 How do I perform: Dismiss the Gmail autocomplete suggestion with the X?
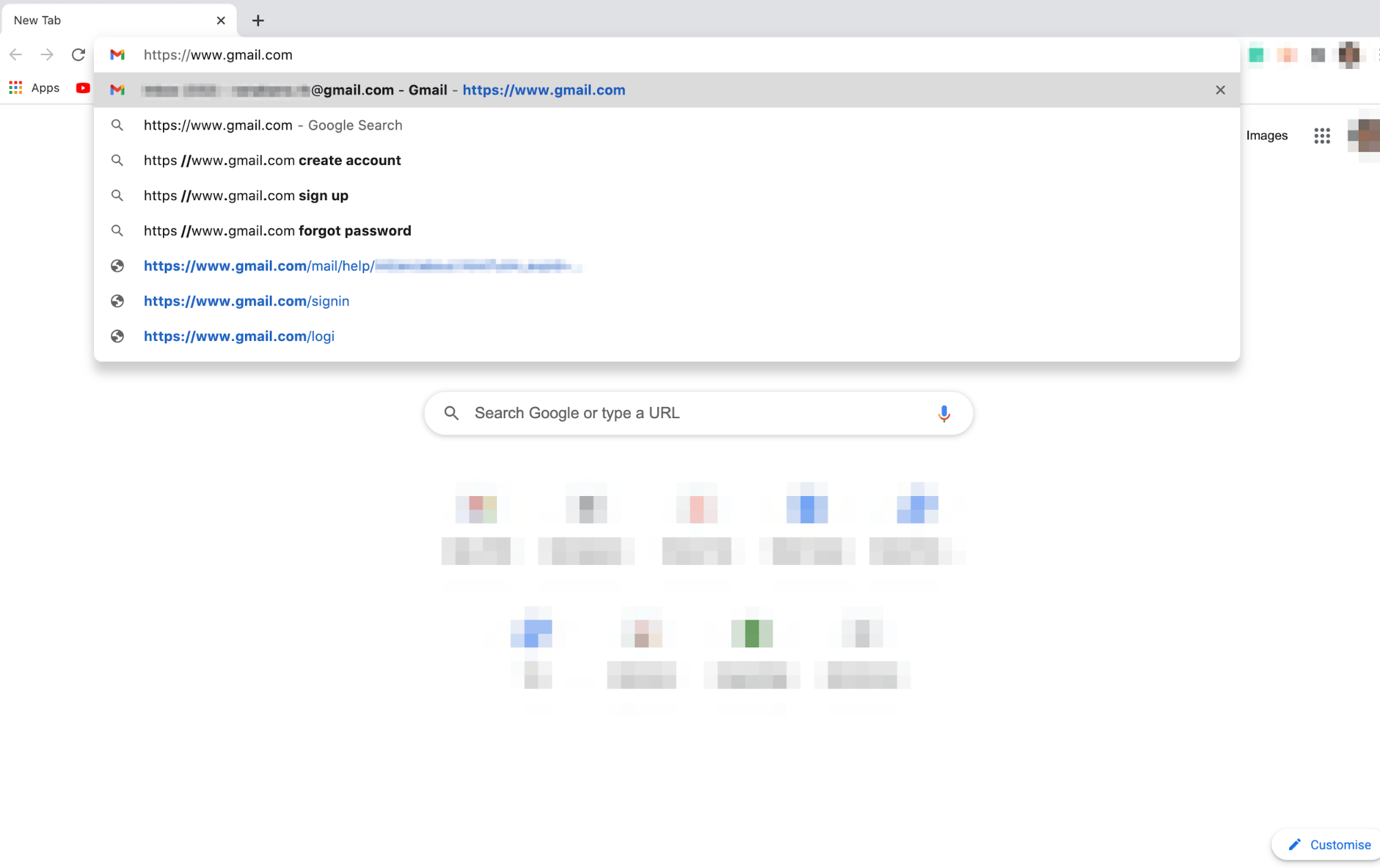click(x=1220, y=90)
